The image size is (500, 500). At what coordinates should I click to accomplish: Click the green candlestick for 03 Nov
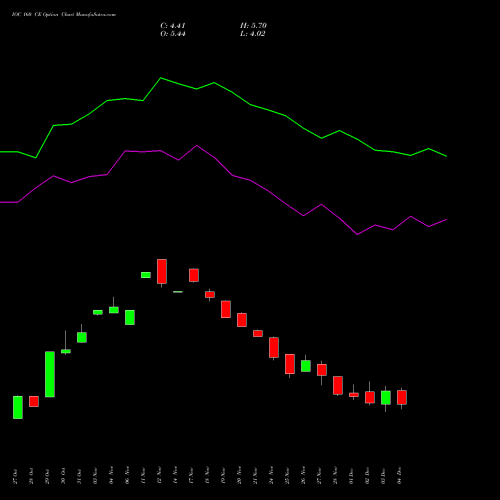click(98, 312)
